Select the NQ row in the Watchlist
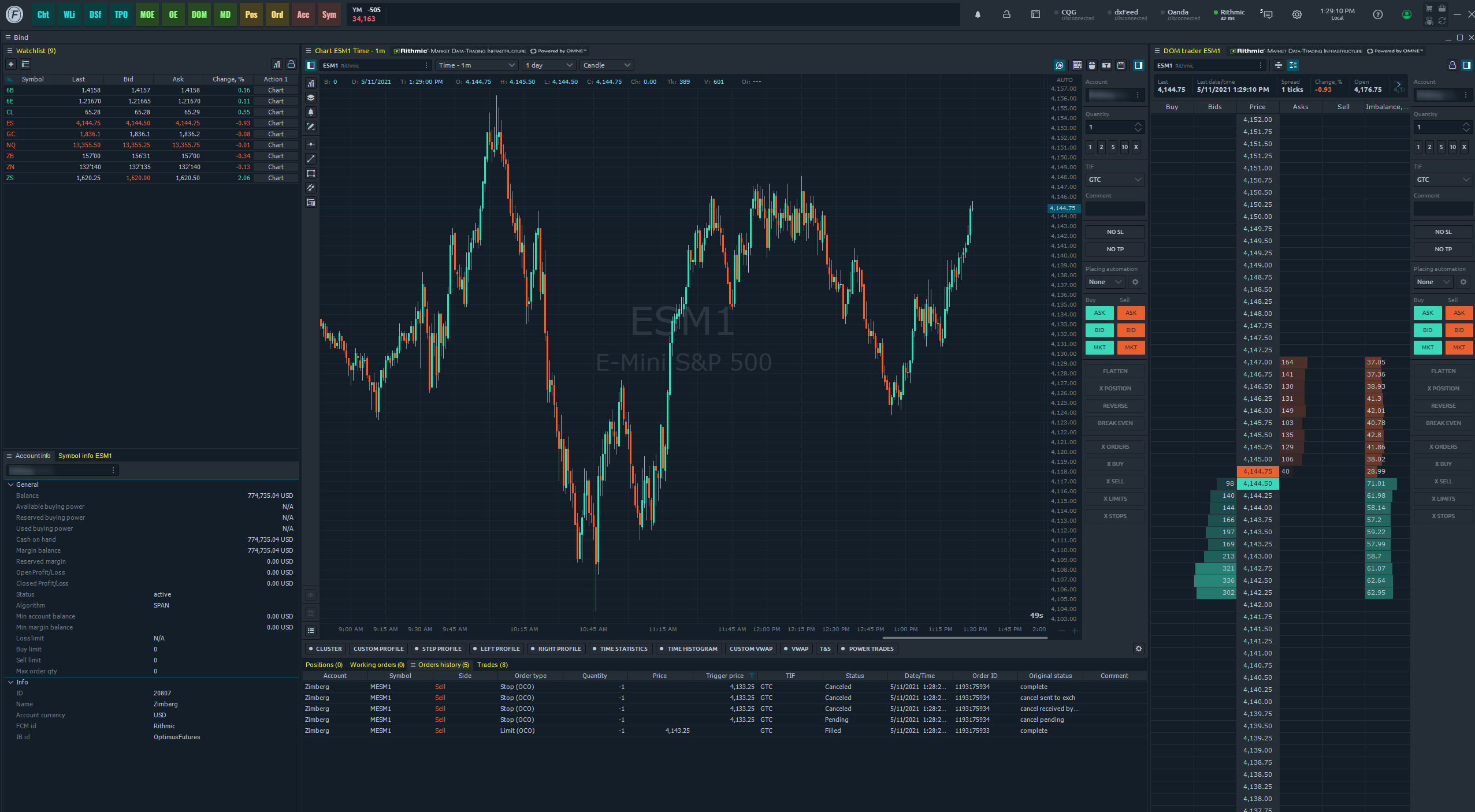Viewport: 1475px width, 812px height. [x=151, y=145]
